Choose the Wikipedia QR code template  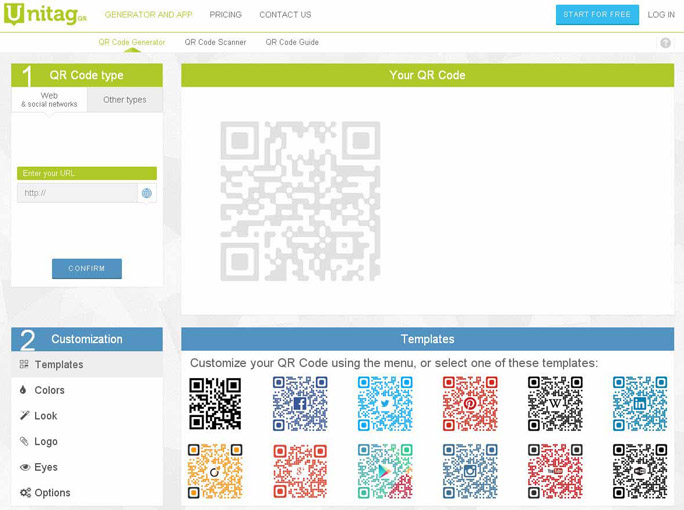pos(555,404)
